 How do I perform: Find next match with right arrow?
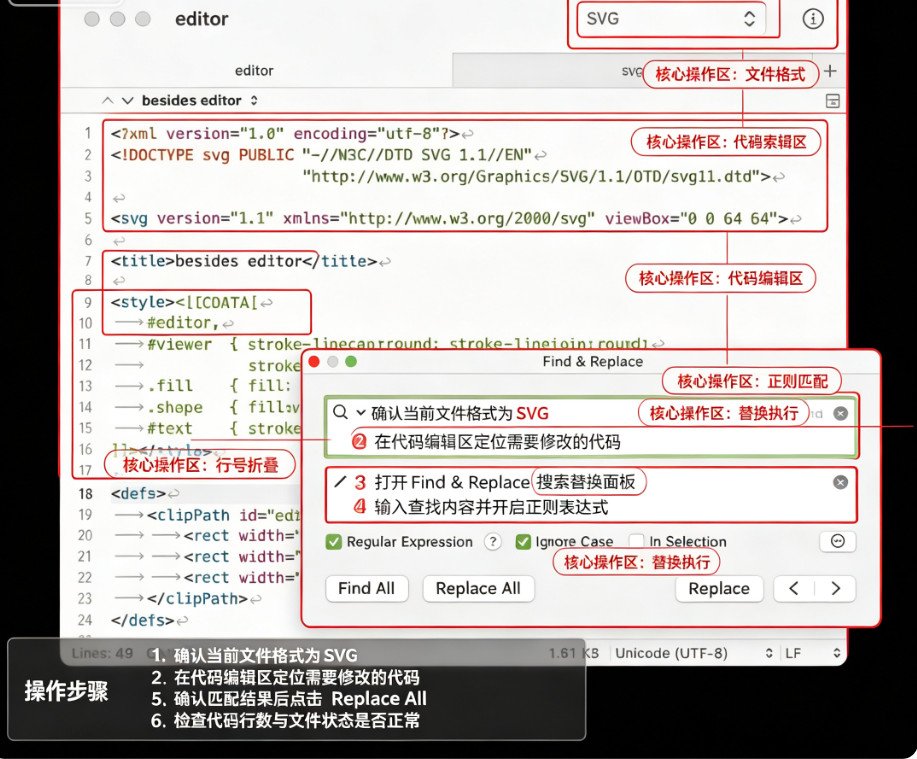tap(836, 589)
